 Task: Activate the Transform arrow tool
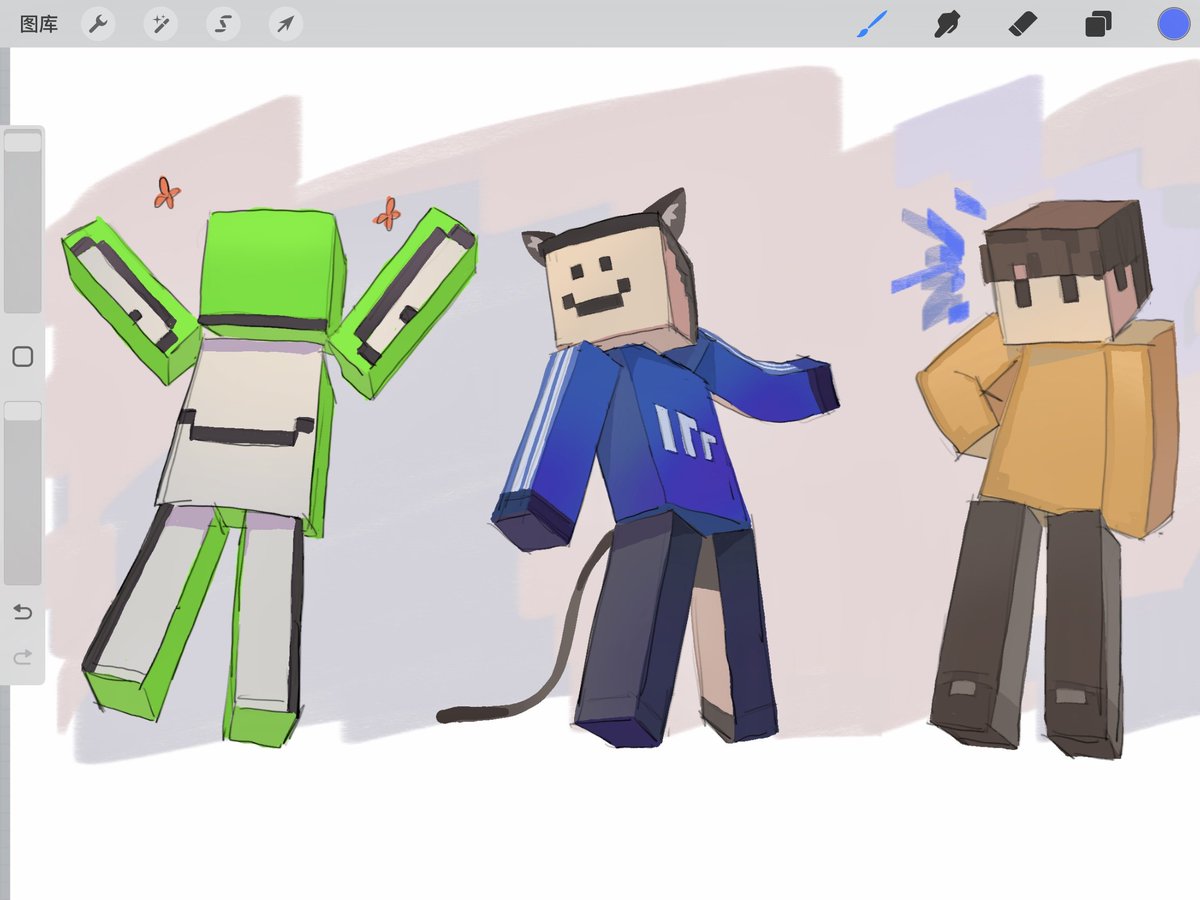click(285, 24)
